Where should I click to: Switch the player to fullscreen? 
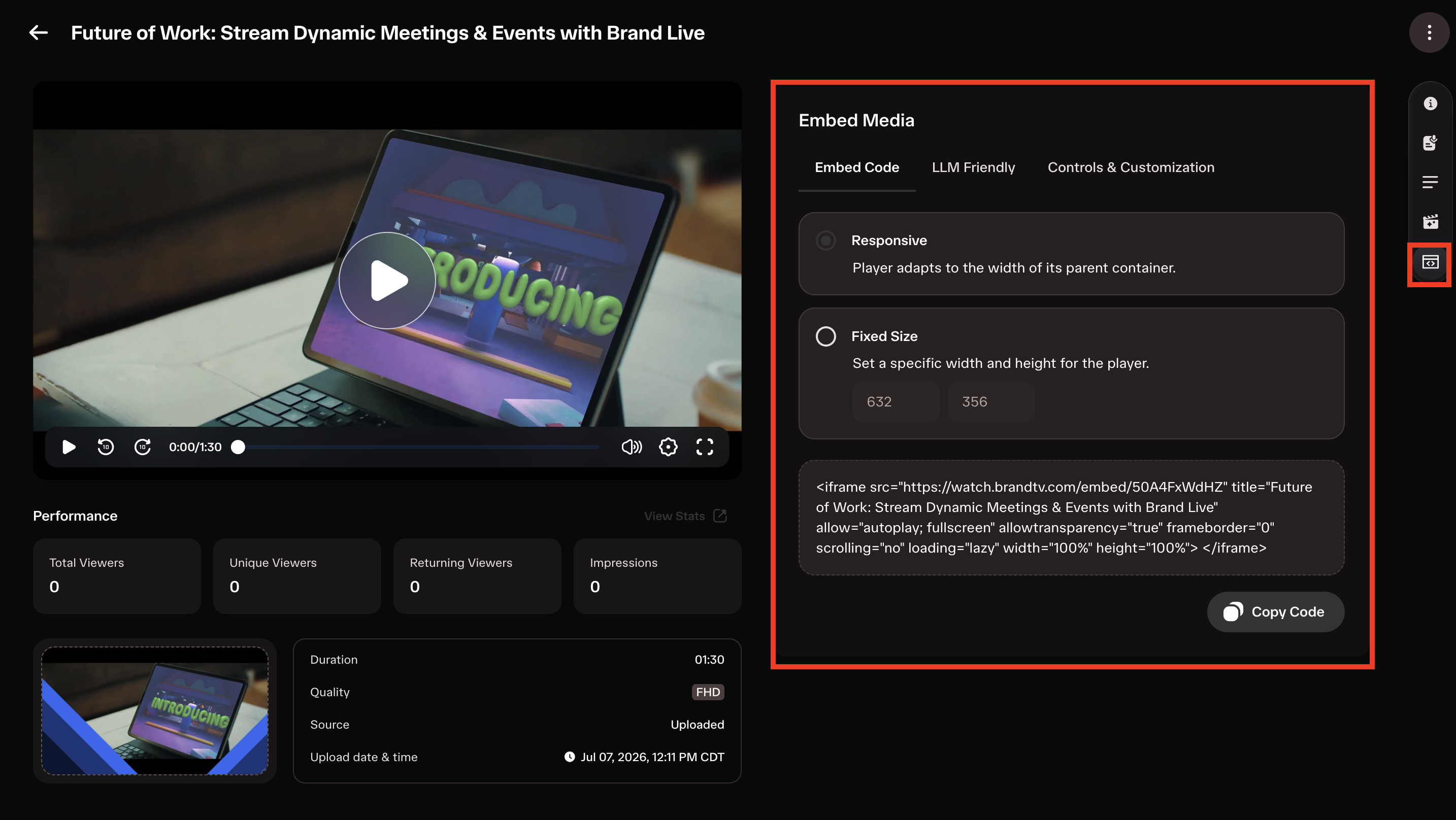coord(704,447)
